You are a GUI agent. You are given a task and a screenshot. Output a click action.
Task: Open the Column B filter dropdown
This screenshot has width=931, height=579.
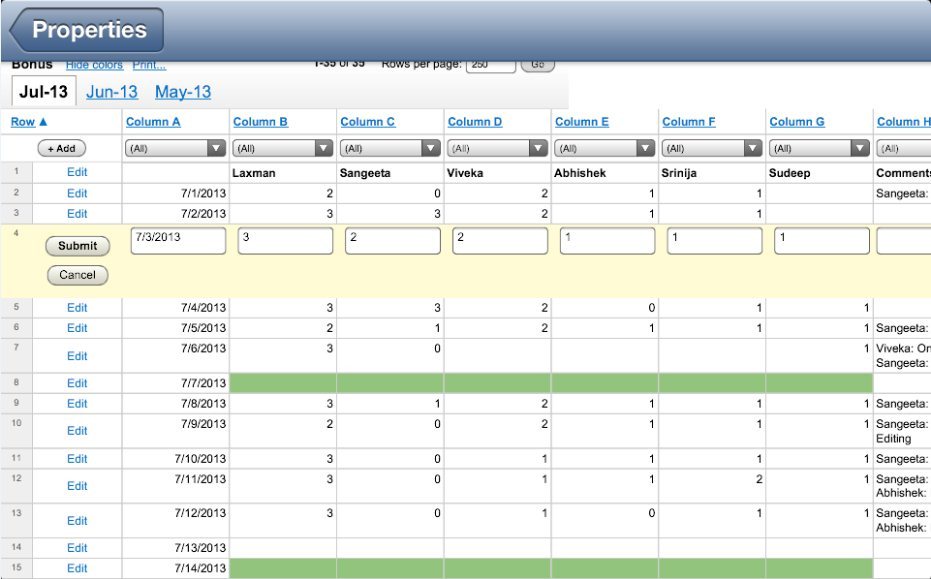(283, 148)
